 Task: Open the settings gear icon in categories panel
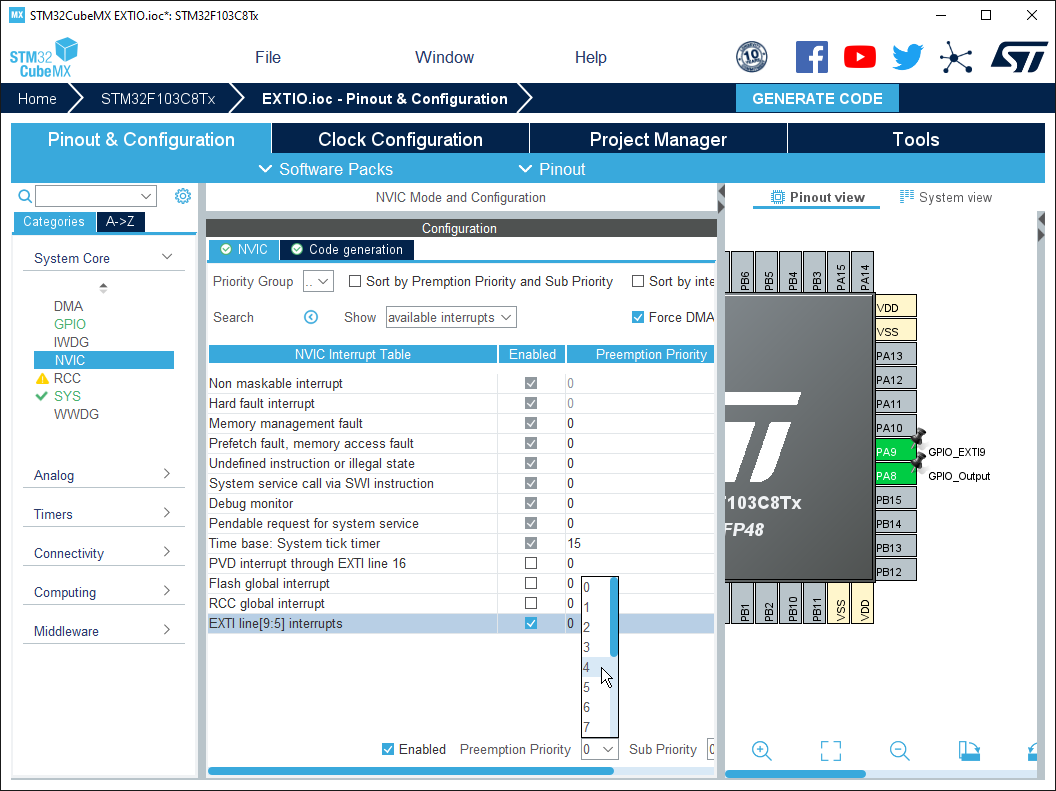183,196
